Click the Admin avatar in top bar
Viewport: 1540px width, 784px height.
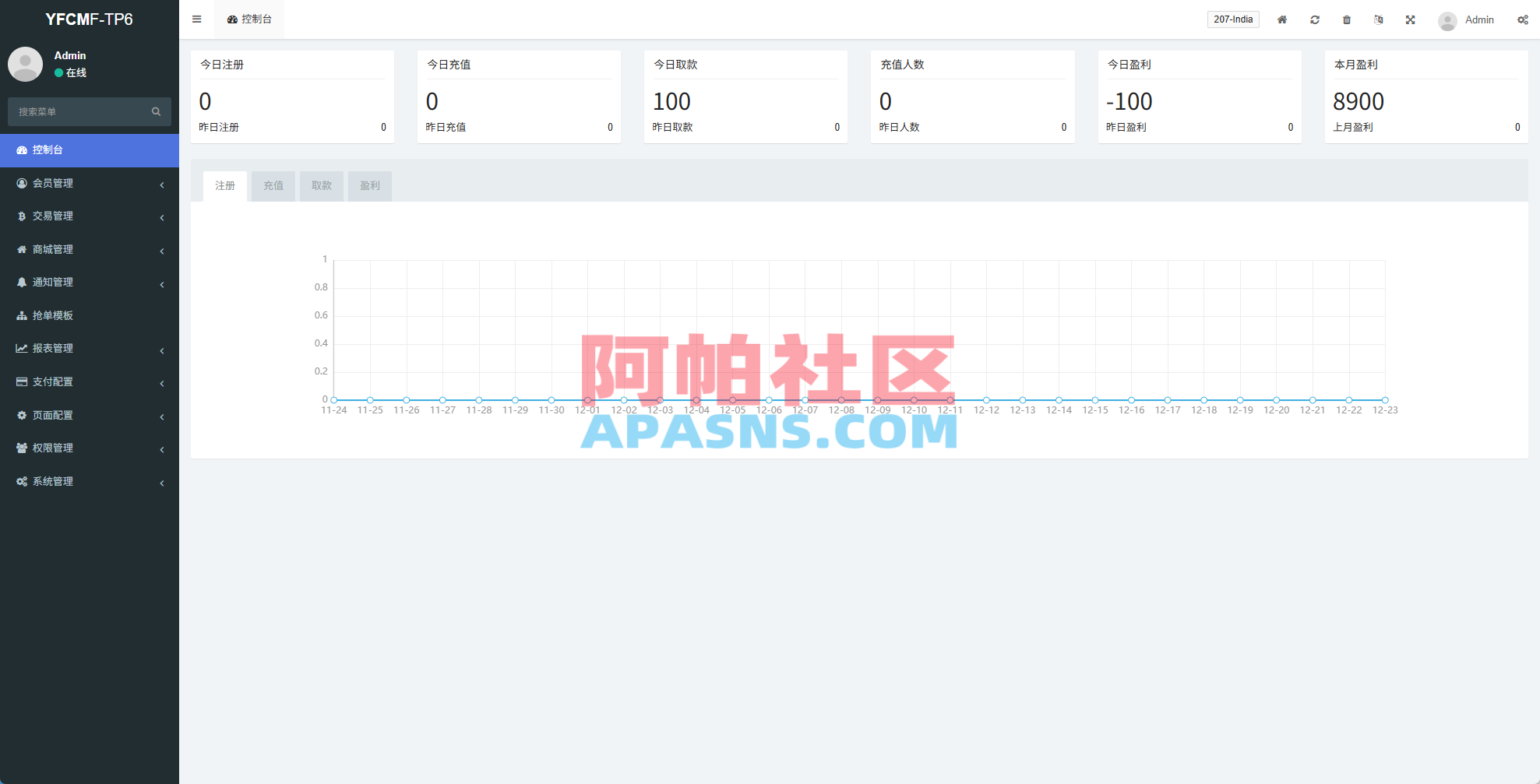(1447, 21)
